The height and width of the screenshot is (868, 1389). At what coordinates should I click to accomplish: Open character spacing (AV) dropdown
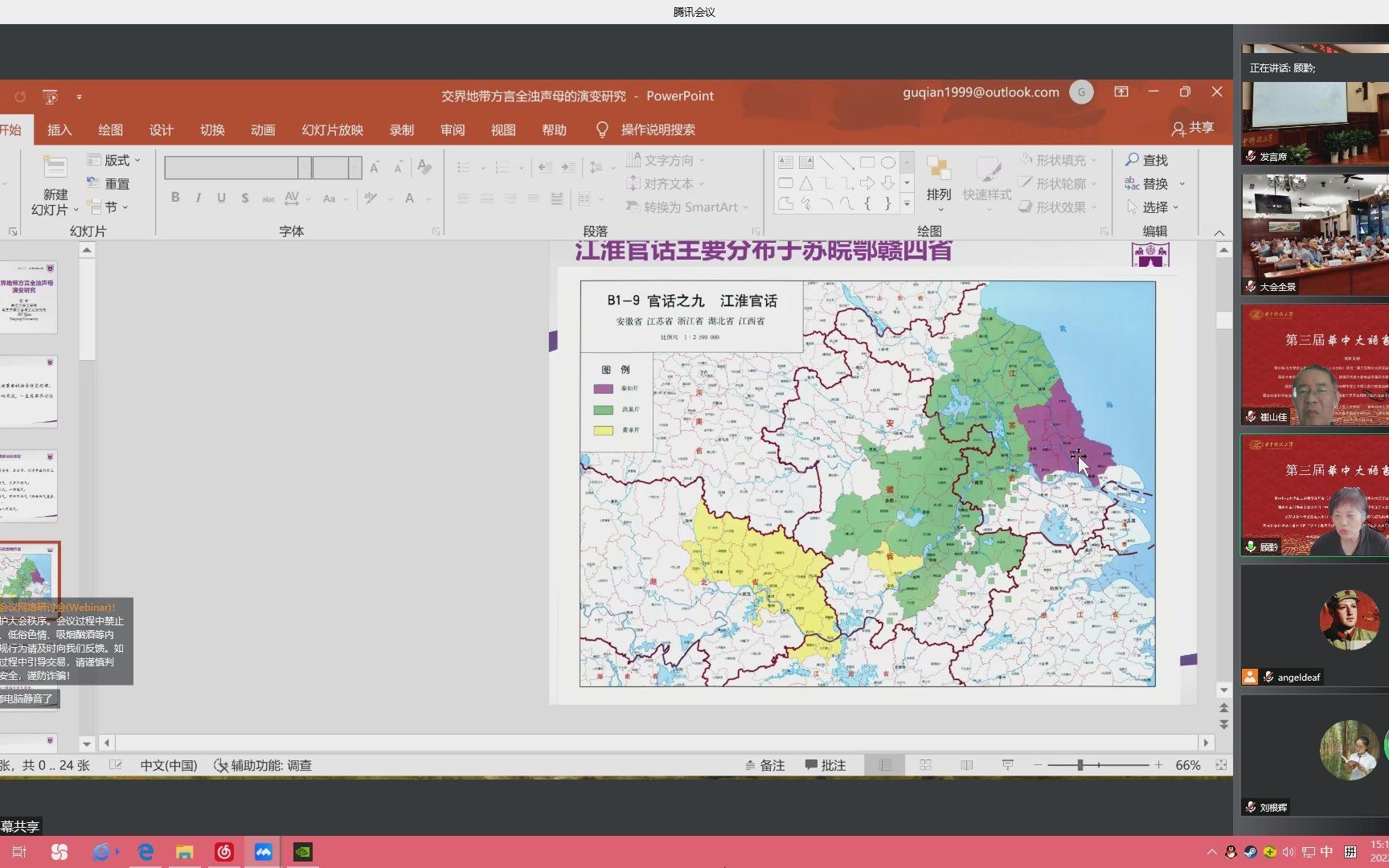pyautogui.click(x=297, y=198)
